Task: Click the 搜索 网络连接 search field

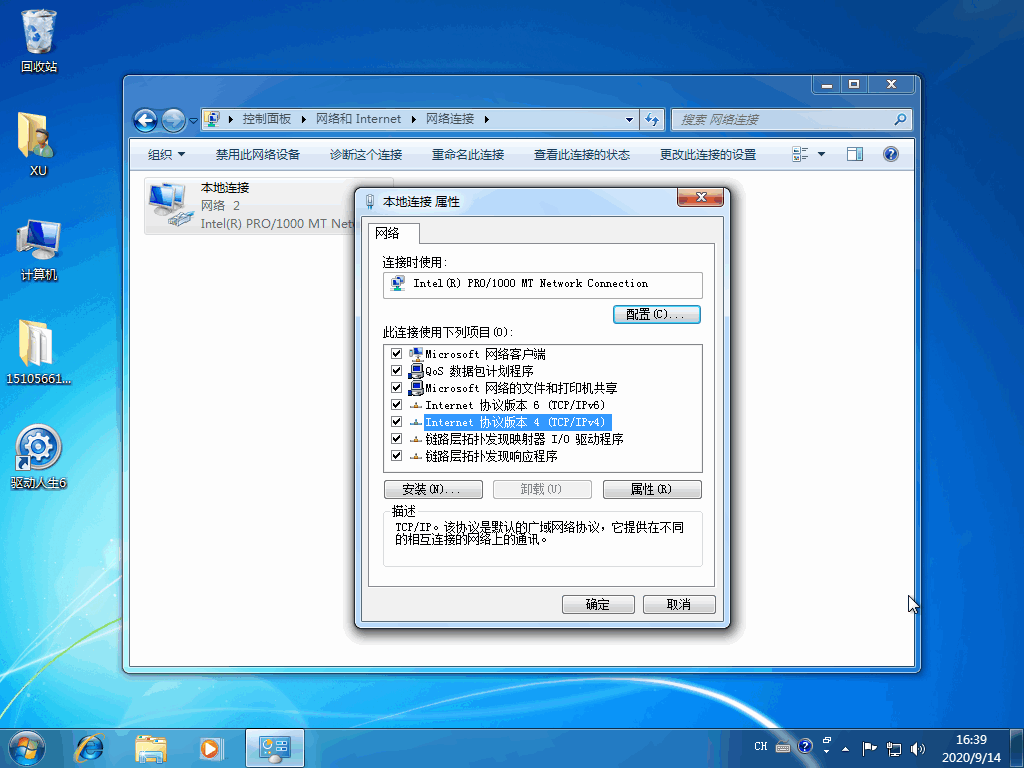Action: coord(783,120)
